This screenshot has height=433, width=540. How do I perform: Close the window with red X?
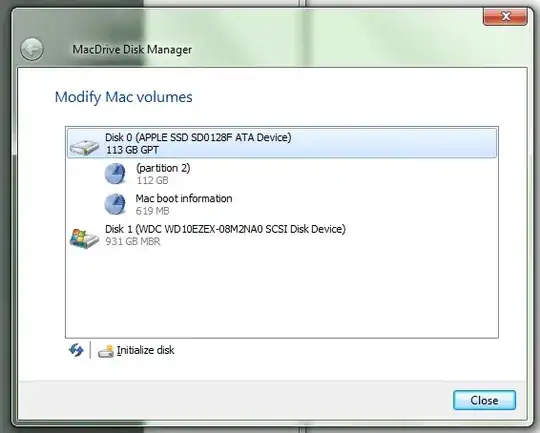[505, 17]
